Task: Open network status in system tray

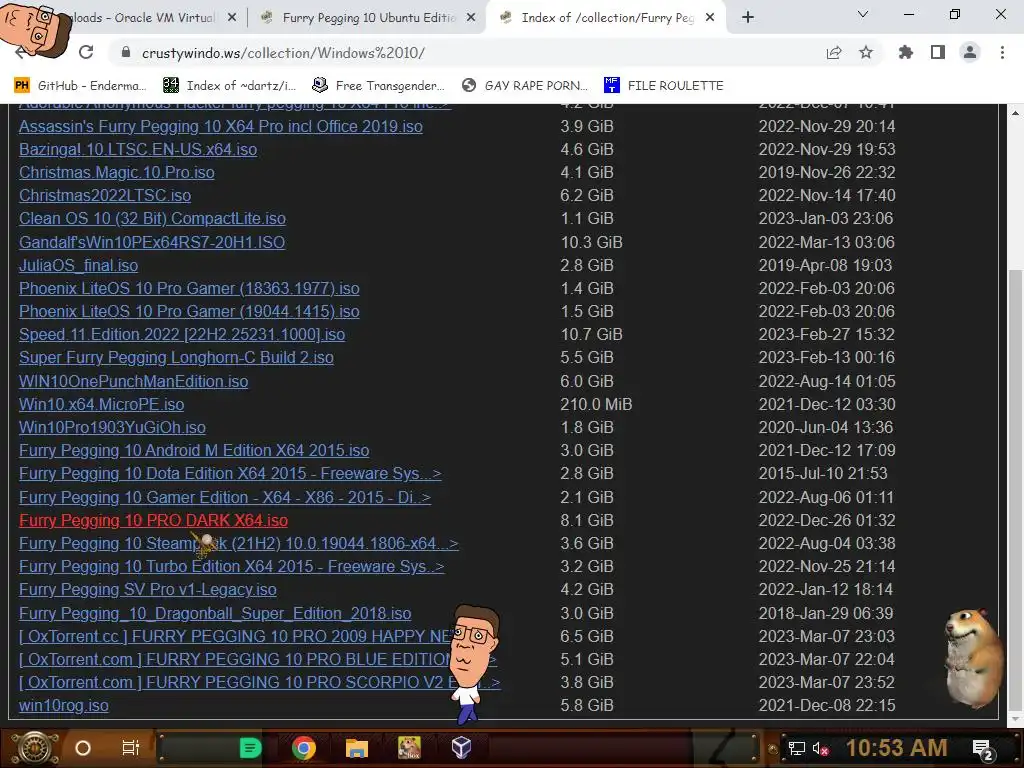Action: pos(796,748)
